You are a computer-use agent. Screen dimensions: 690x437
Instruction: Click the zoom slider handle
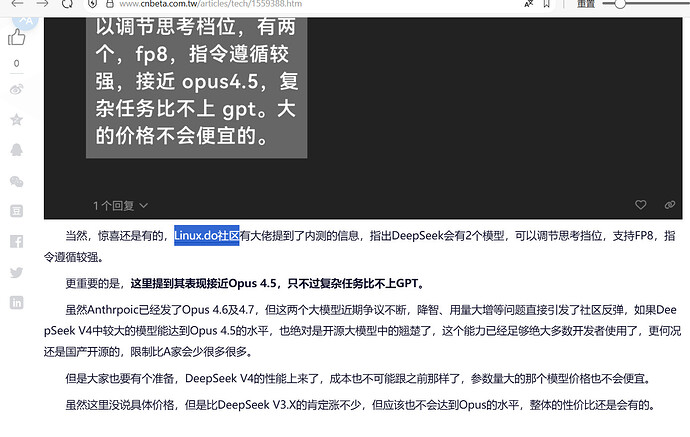pyautogui.click(x=620, y=4)
